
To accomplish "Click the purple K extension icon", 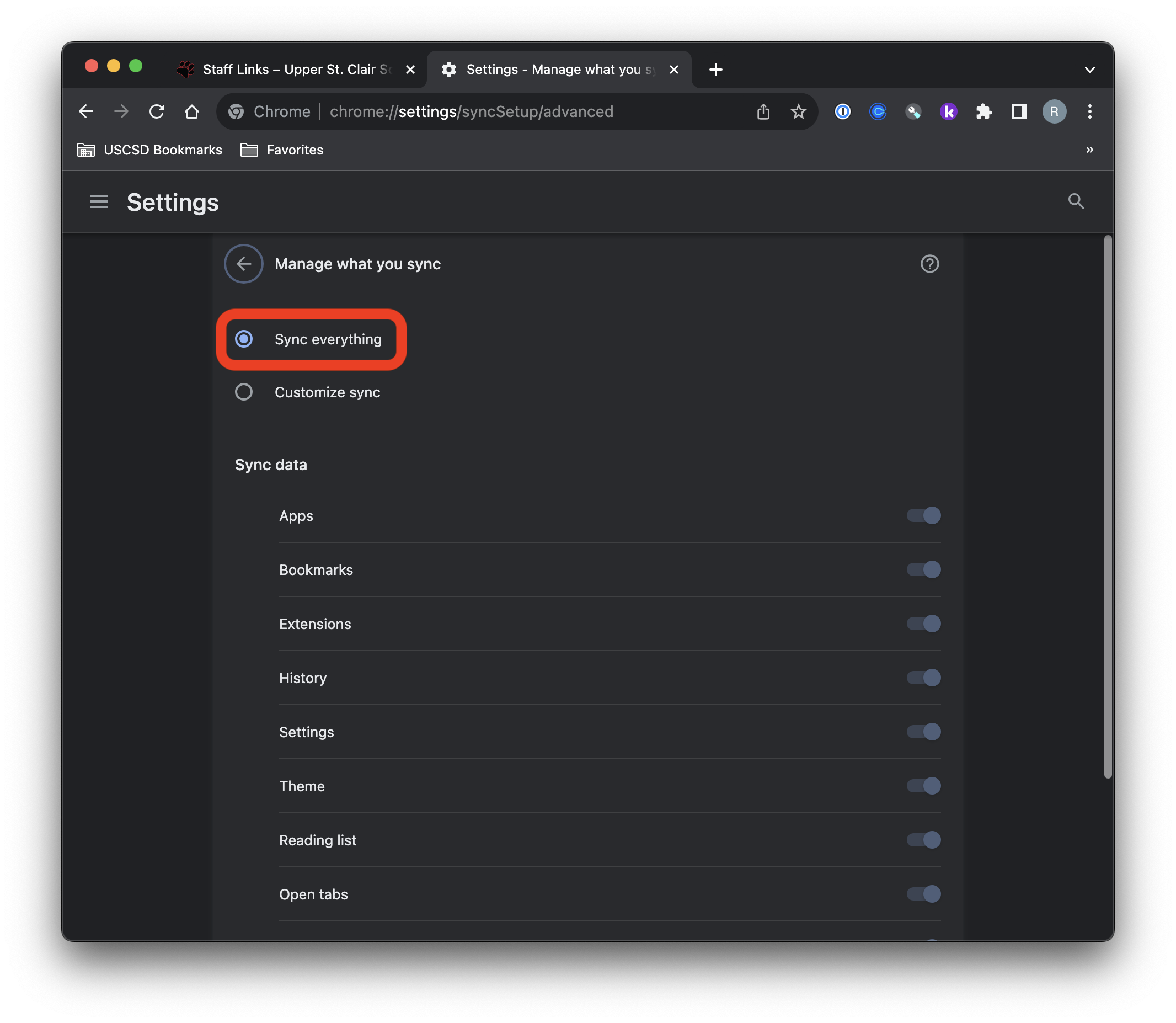I will (x=948, y=111).
